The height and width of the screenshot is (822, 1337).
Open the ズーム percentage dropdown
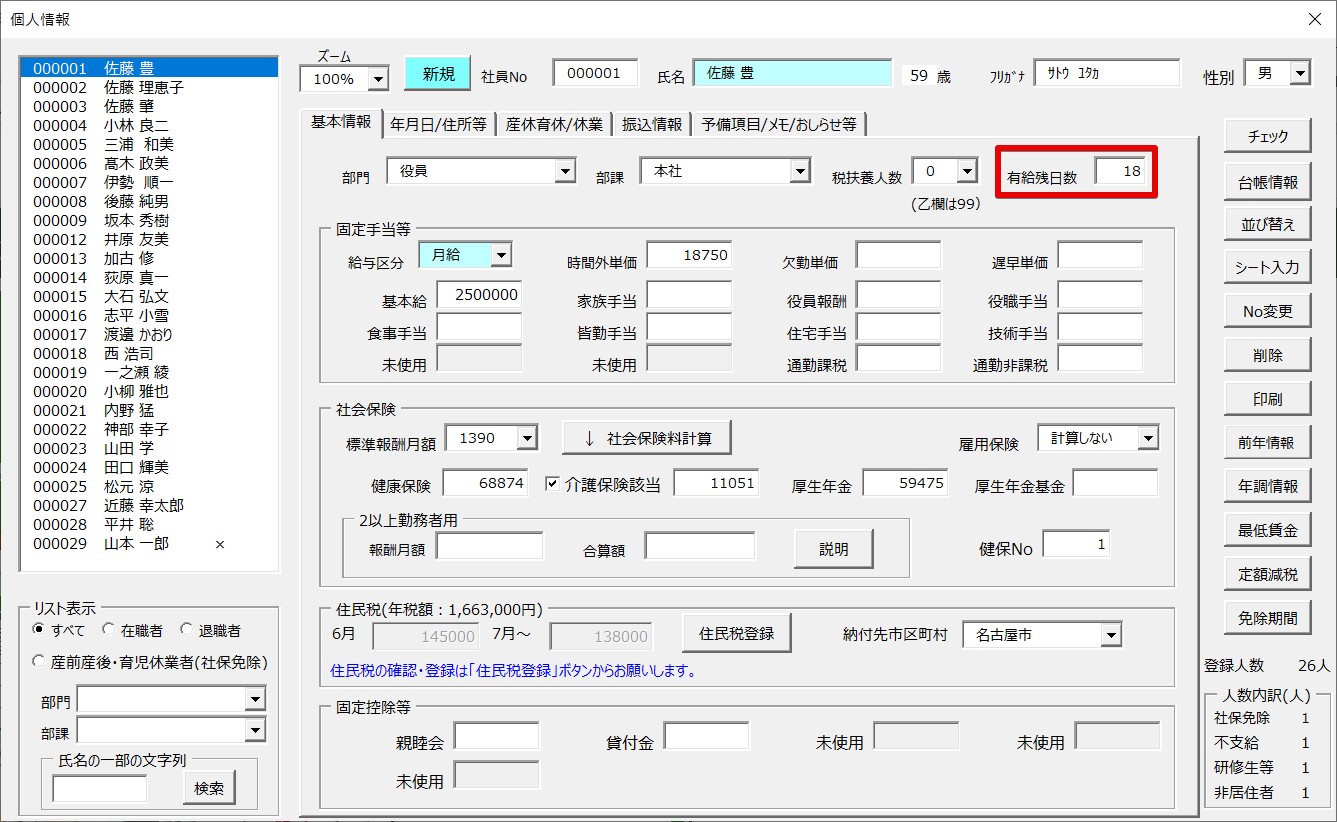378,78
